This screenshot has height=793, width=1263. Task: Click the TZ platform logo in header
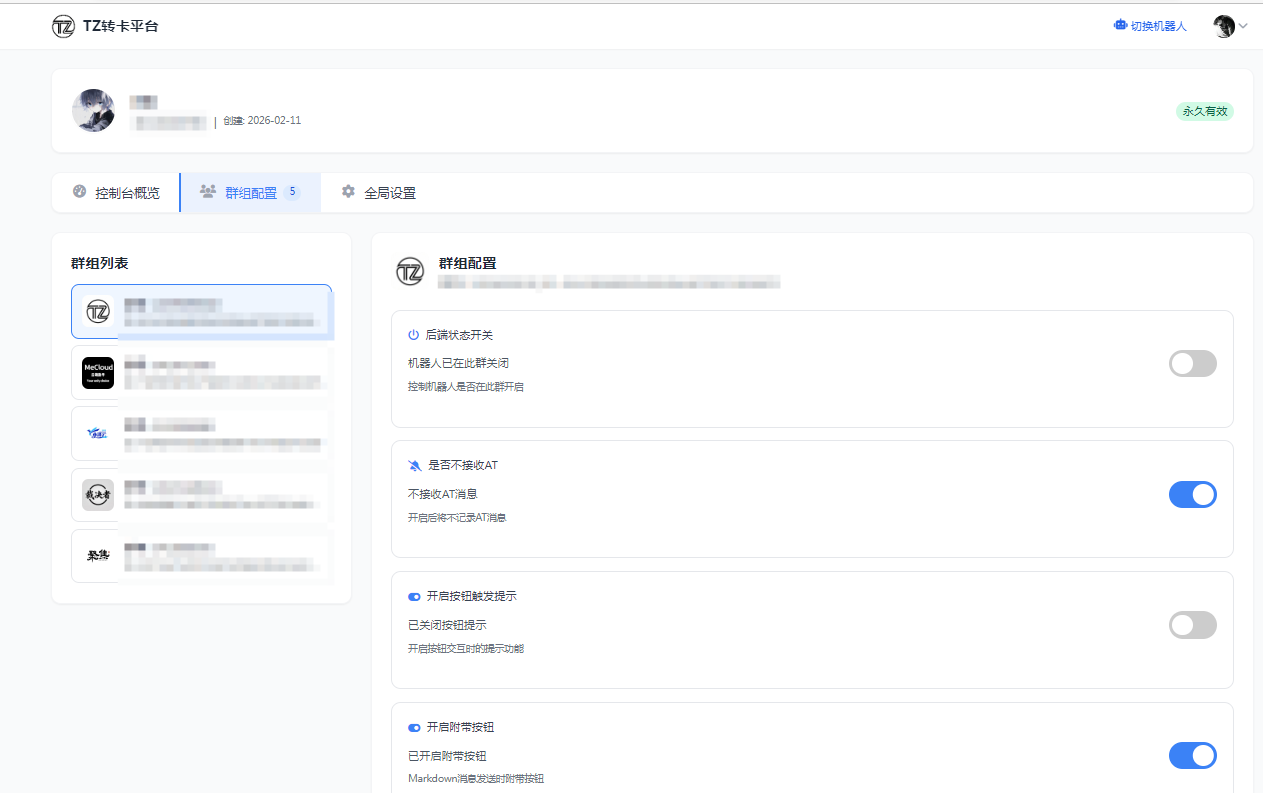(x=64, y=26)
